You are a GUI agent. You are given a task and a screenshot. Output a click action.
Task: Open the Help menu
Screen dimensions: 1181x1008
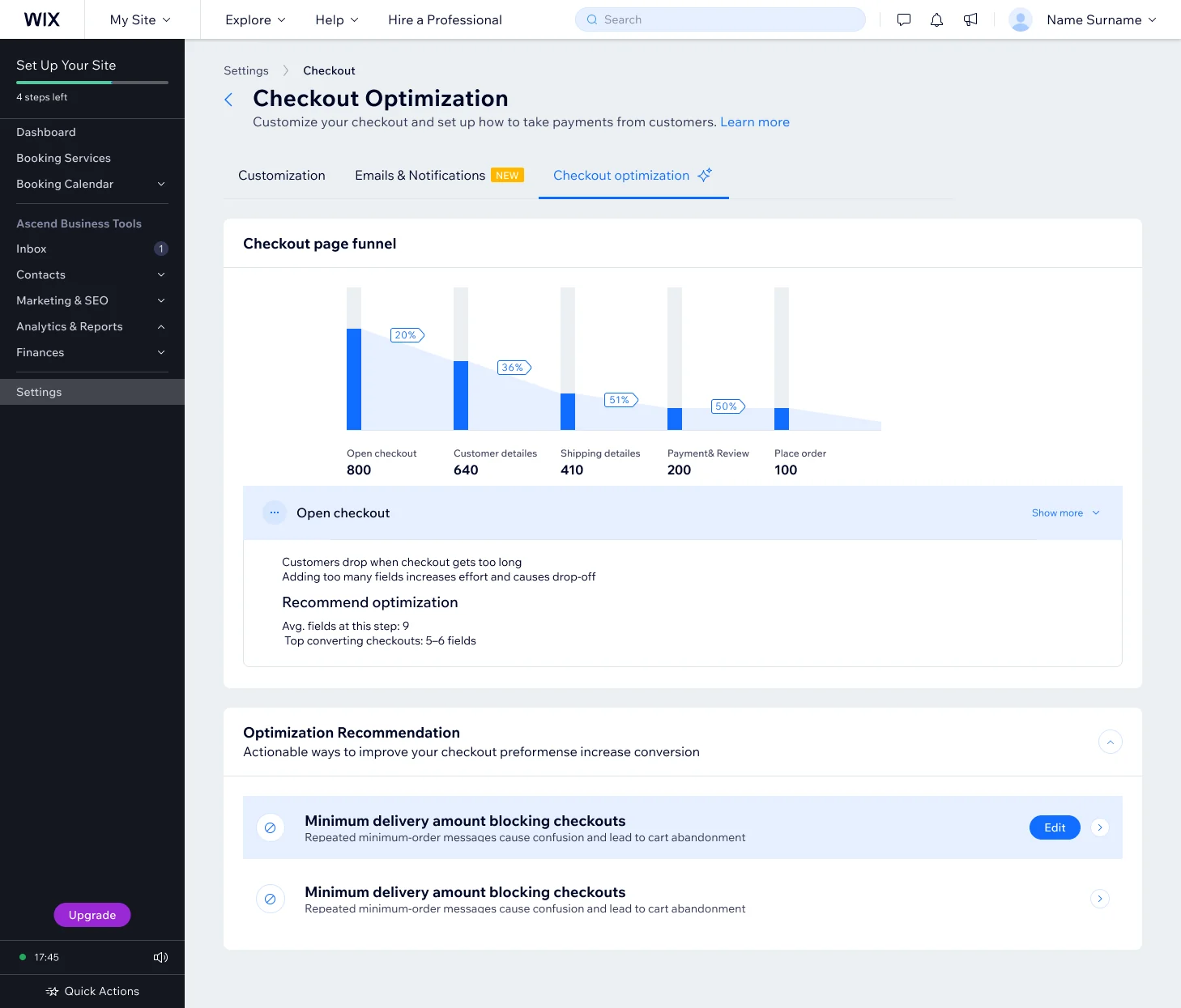click(337, 19)
